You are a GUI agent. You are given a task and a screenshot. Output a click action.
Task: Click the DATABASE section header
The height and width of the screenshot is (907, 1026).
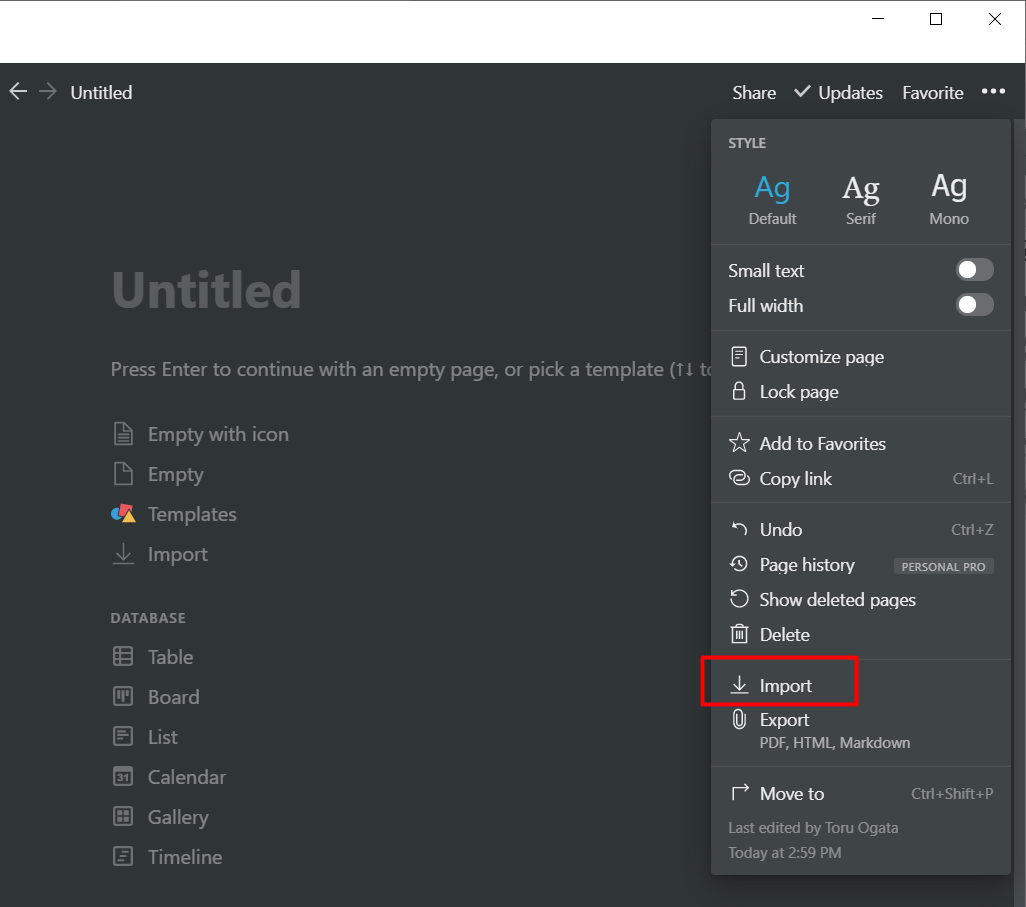[148, 618]
